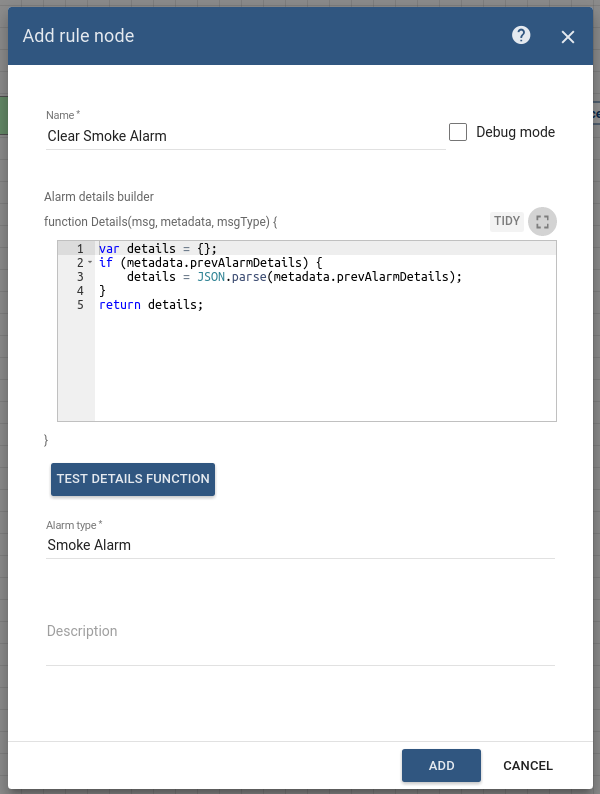Select line number 1 in editor gutter

(x=79, y=248)
